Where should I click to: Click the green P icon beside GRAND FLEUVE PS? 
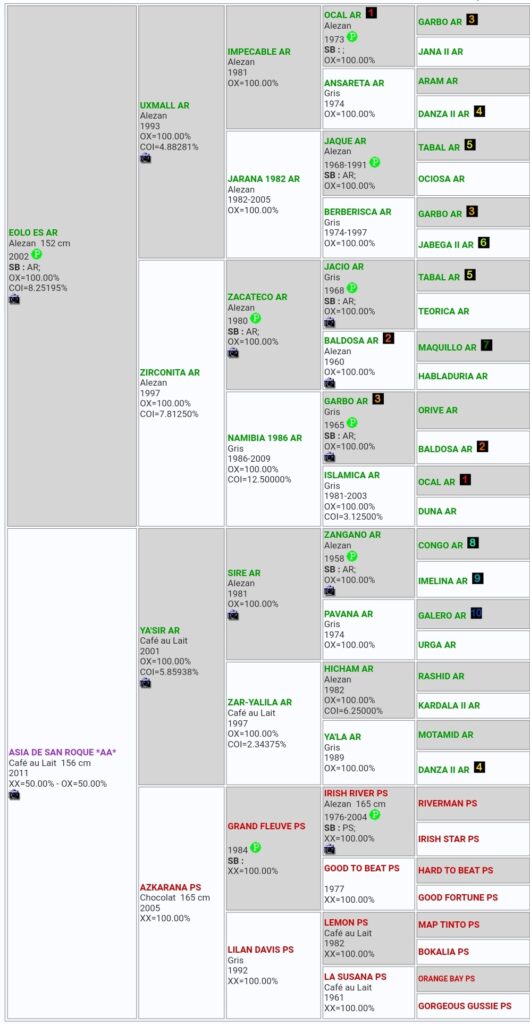tap(256, 848)
